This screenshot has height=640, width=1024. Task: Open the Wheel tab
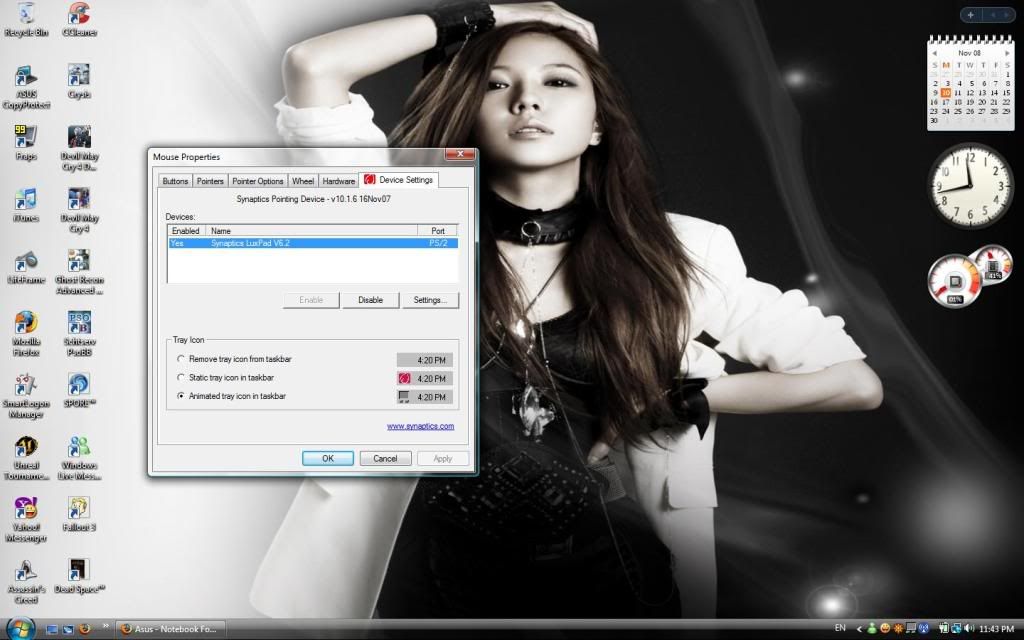tap(303, 181)
